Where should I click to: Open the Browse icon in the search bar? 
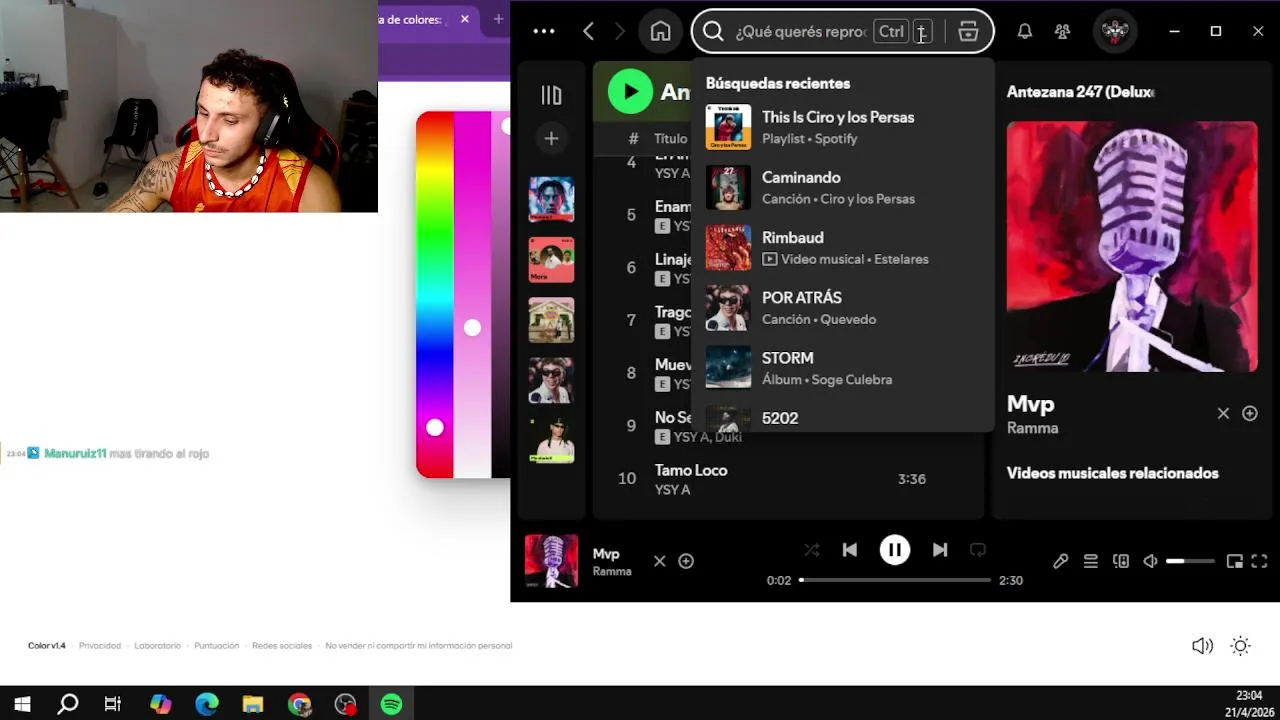click(968, 31)
